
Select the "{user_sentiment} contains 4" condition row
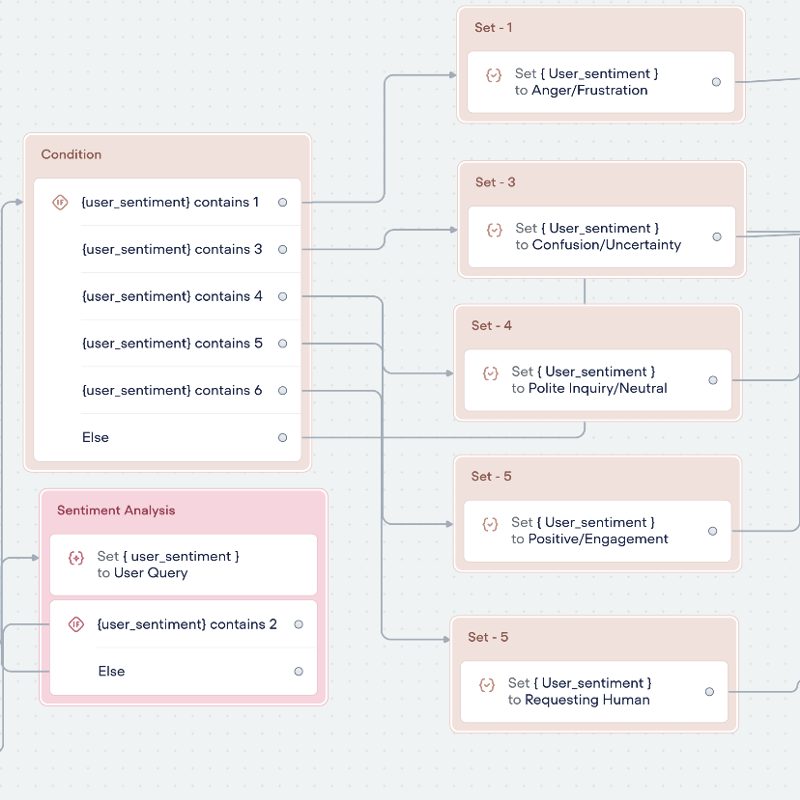pos(172,296)
